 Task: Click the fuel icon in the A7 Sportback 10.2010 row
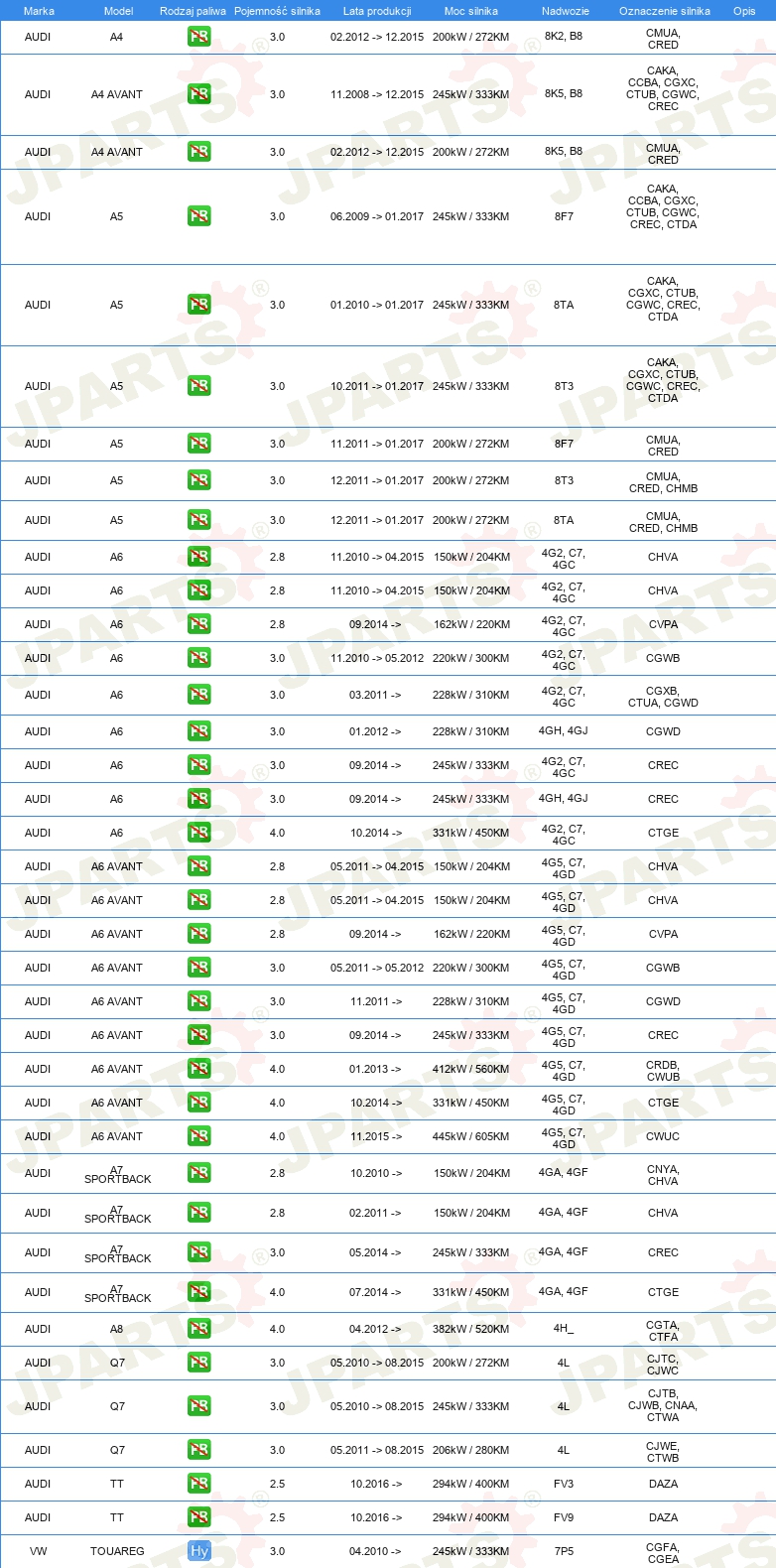pos(199,1173)
